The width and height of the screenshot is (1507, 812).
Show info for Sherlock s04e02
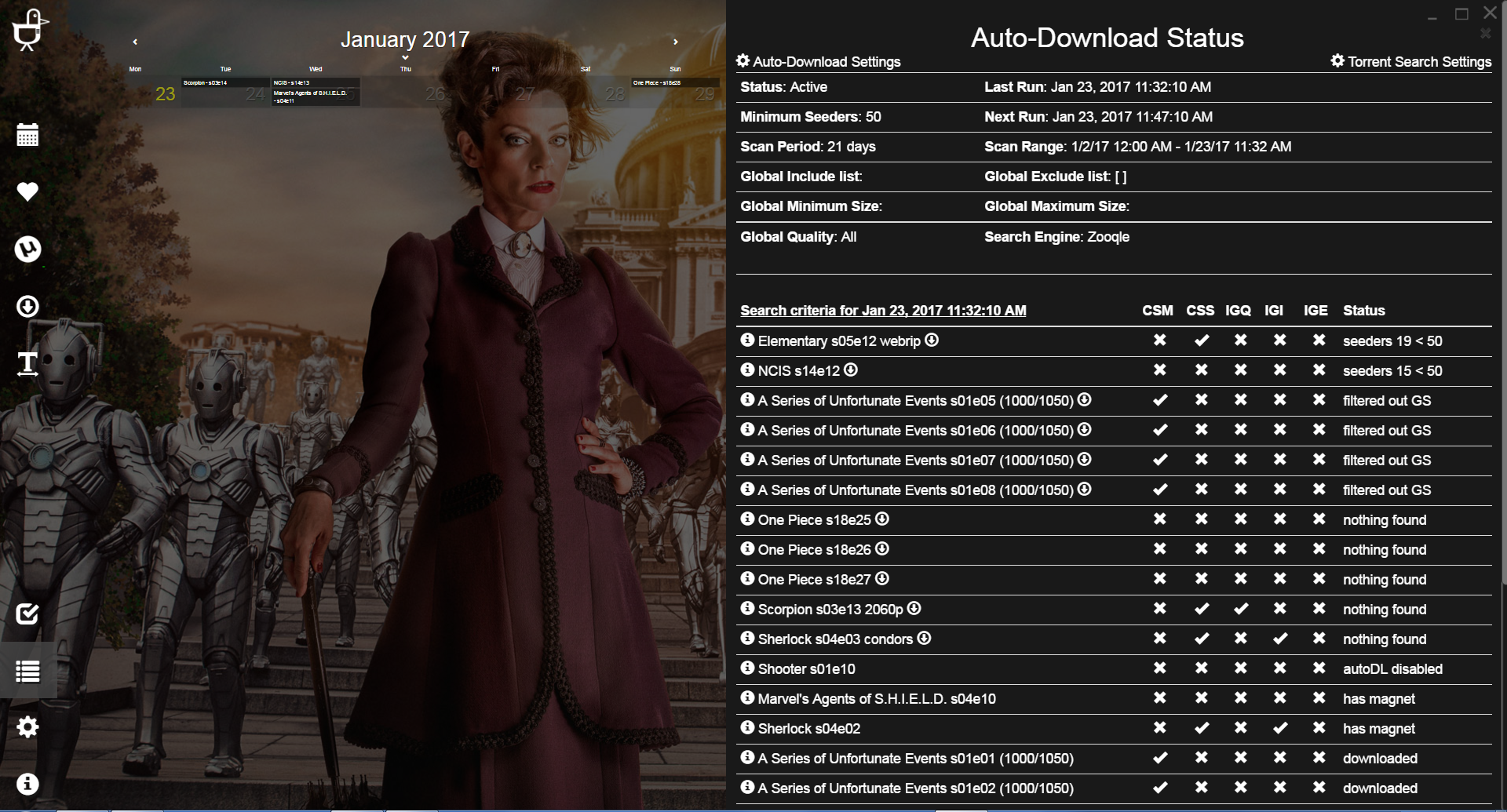coord(747,727)
